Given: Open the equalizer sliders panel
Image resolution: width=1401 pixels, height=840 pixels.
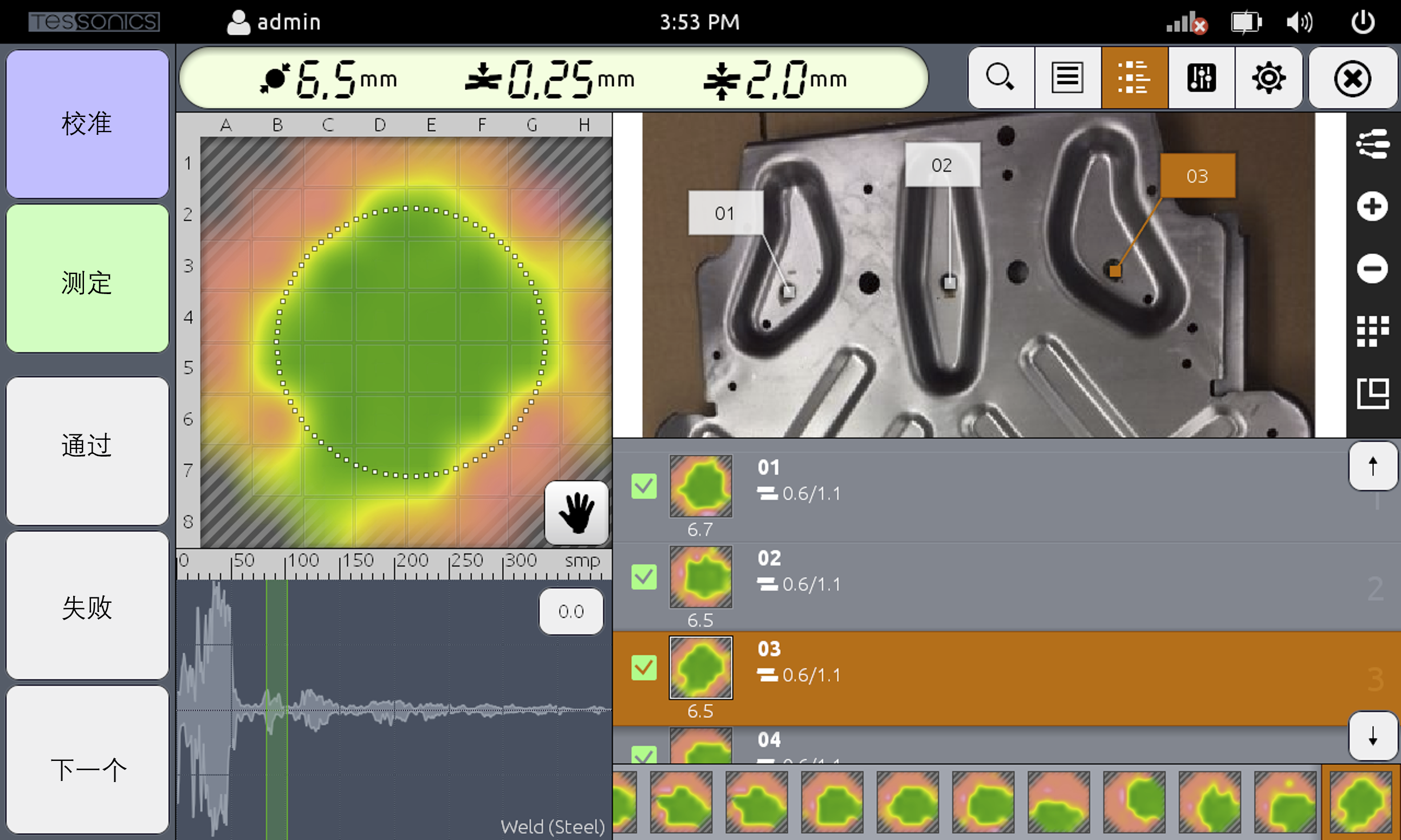Looking at the screenshot, I should 1201,78.
